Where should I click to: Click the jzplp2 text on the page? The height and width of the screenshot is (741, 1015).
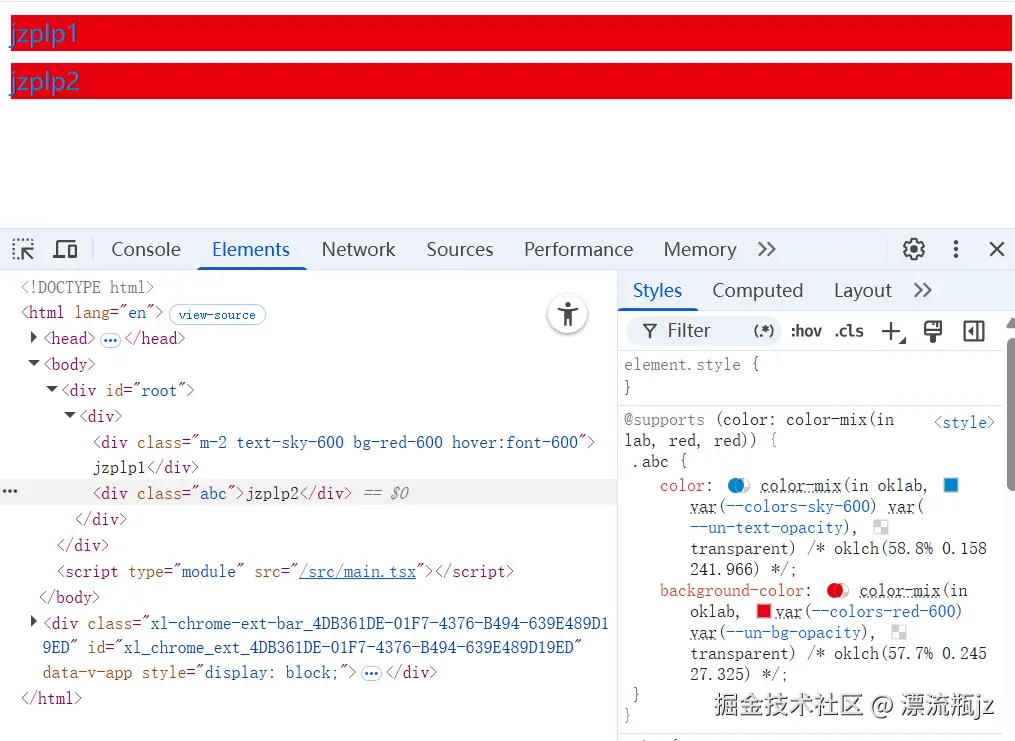click(x=44, y=82)
